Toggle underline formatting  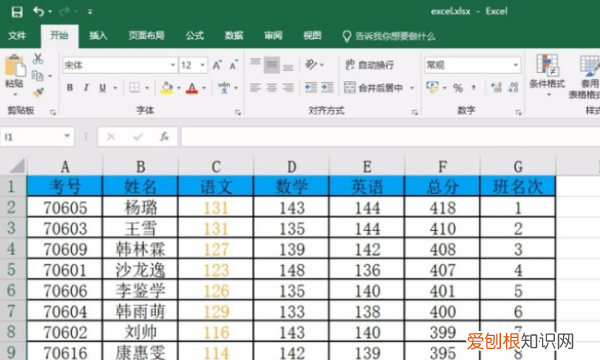point(103,88)
